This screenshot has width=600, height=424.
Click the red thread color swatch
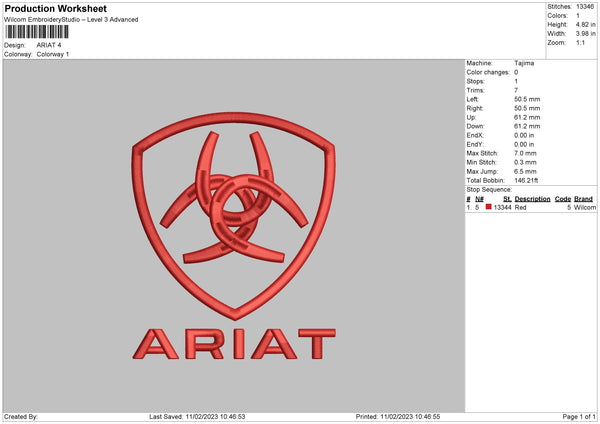point(489,207)
